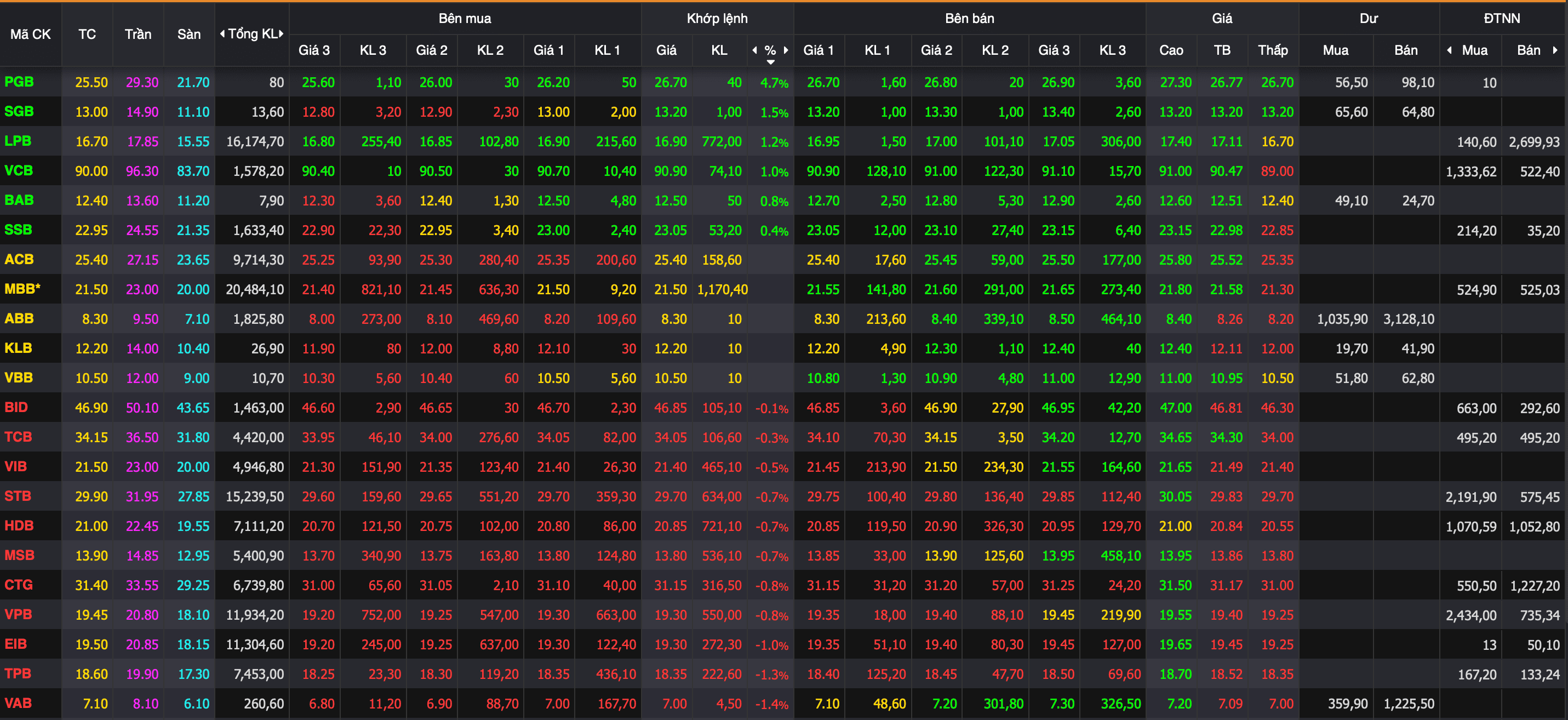
Task: Click VCB ceiling price 96.30
Action: pyautogui.click(x=142, y=172)
